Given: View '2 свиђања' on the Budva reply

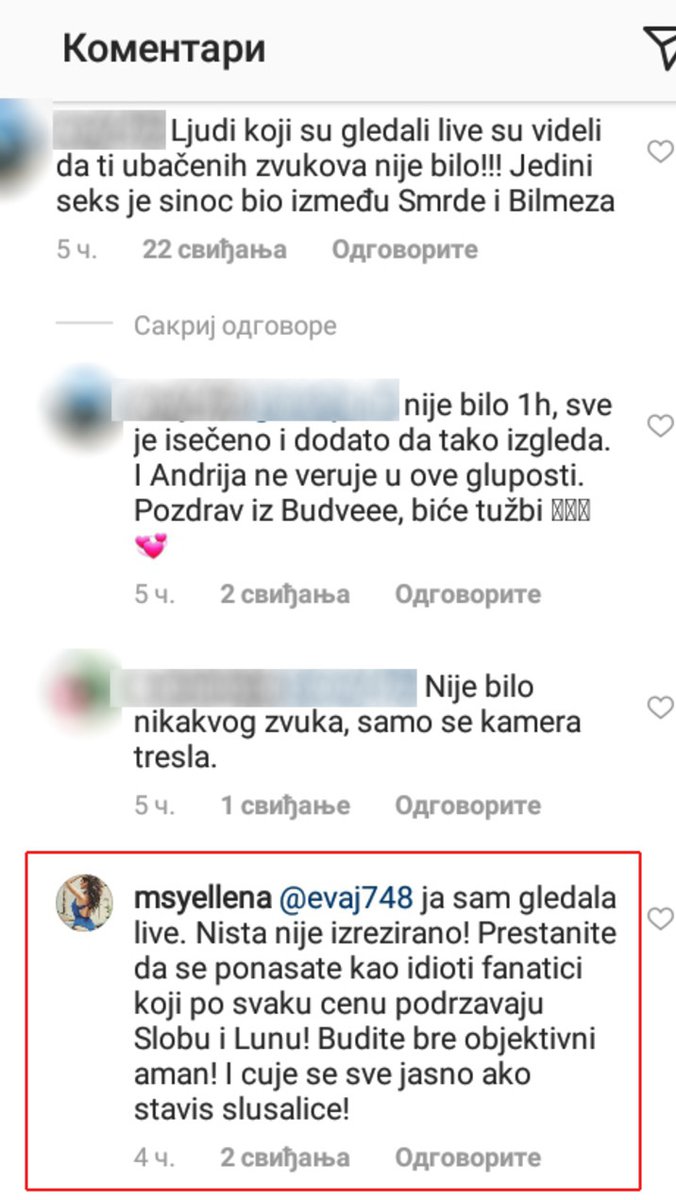Looking at the screenshot, I should click(x=285, y=594).
